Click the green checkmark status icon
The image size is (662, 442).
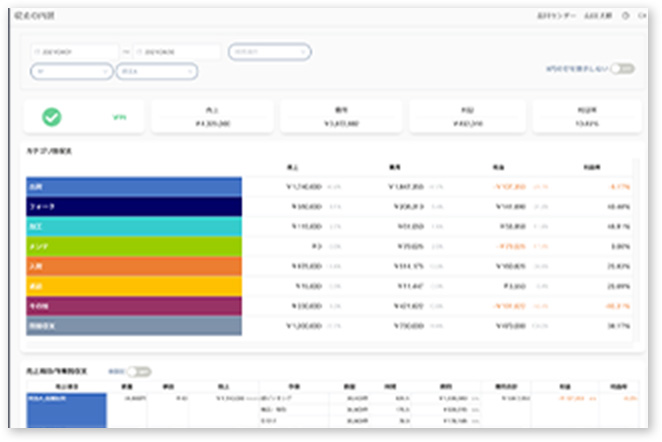pos(51,117)
